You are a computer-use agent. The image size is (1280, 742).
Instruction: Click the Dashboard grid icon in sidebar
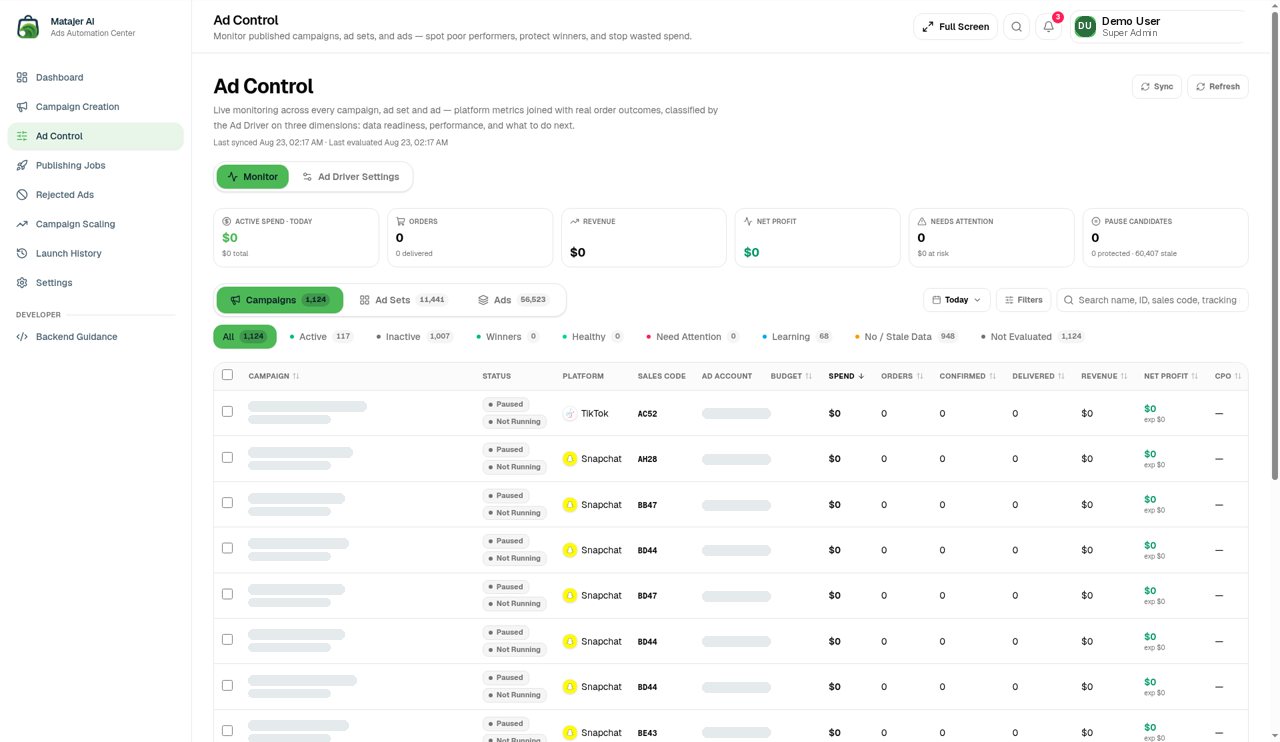(x=22, y=77)
